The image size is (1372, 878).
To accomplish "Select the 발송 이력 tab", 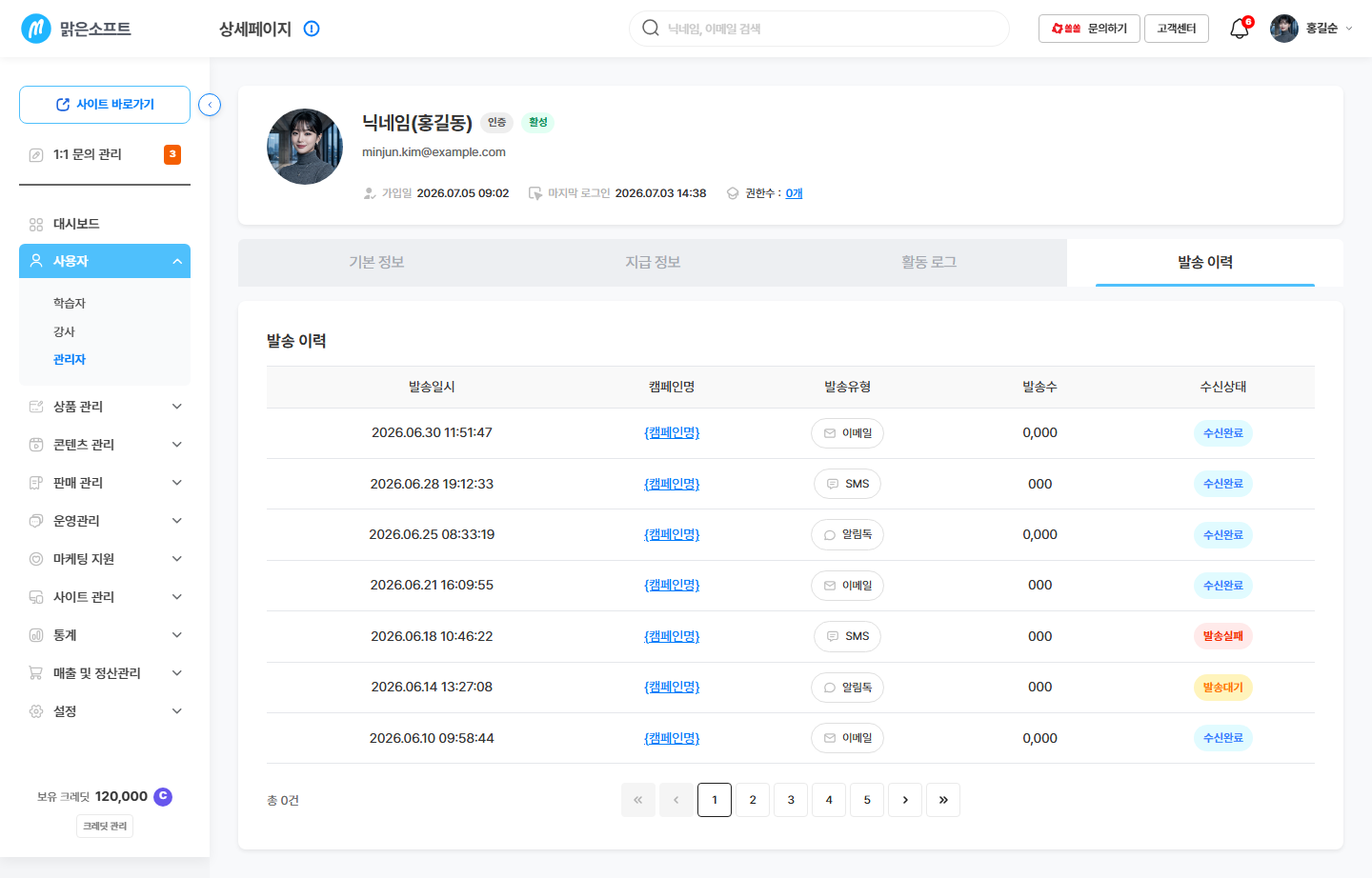I will (x=1205, y=263).
